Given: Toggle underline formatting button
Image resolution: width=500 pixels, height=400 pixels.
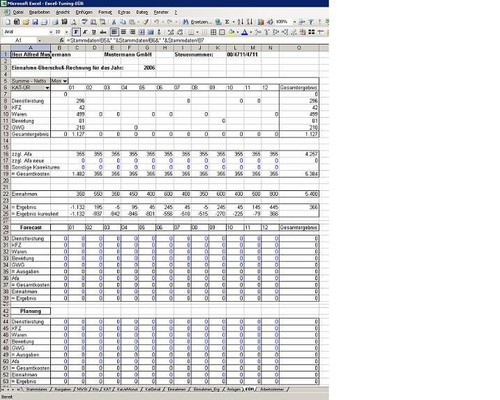Looking at the screenshot, I should coord(94,32).
